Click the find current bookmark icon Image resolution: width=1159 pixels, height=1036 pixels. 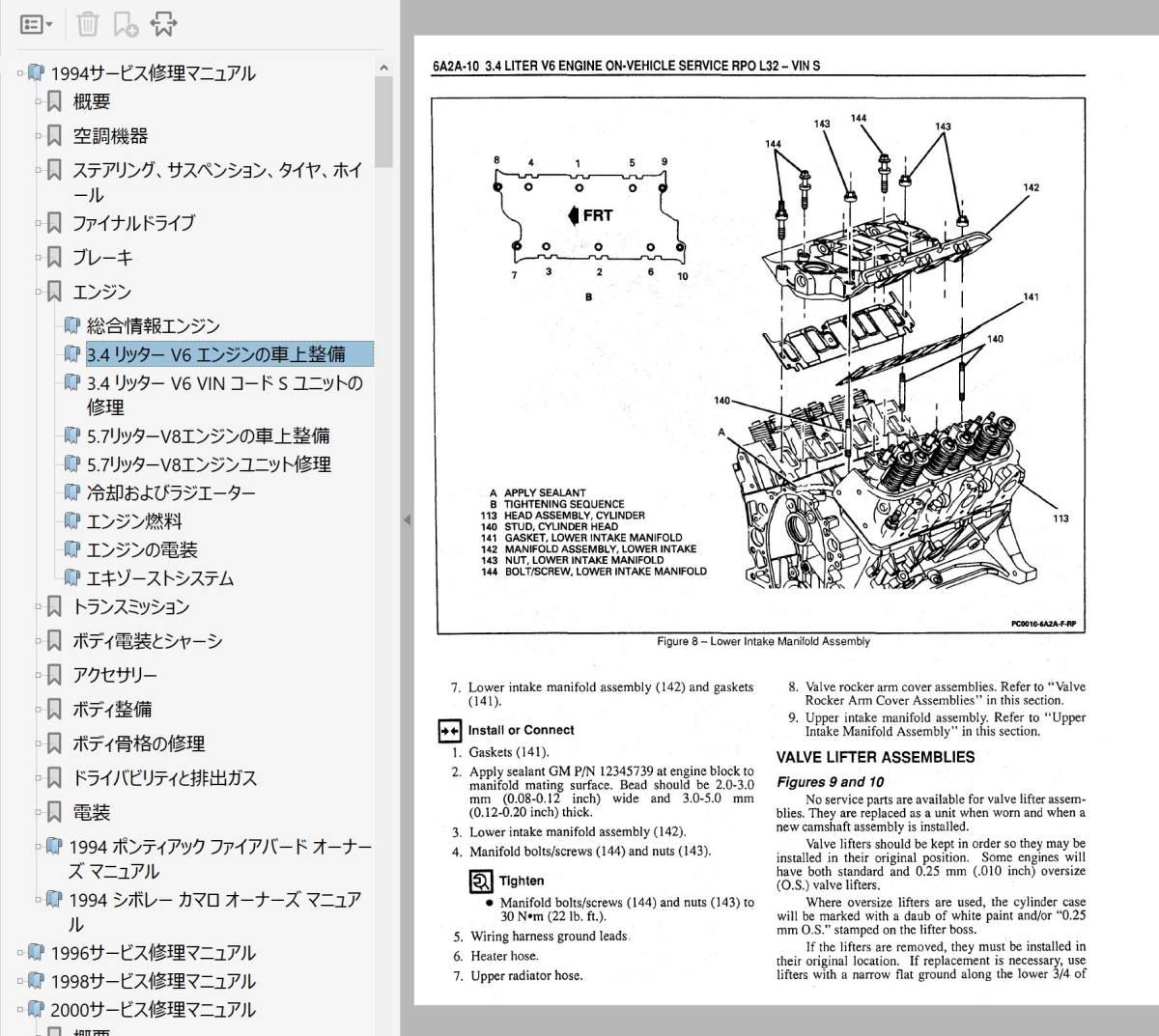(163, 24)
